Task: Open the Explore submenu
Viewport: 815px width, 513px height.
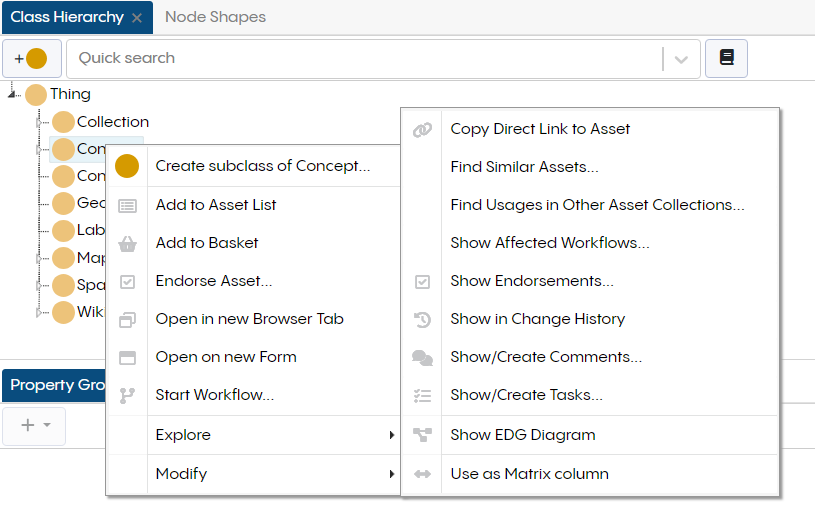Action: (x=254, y=435)
